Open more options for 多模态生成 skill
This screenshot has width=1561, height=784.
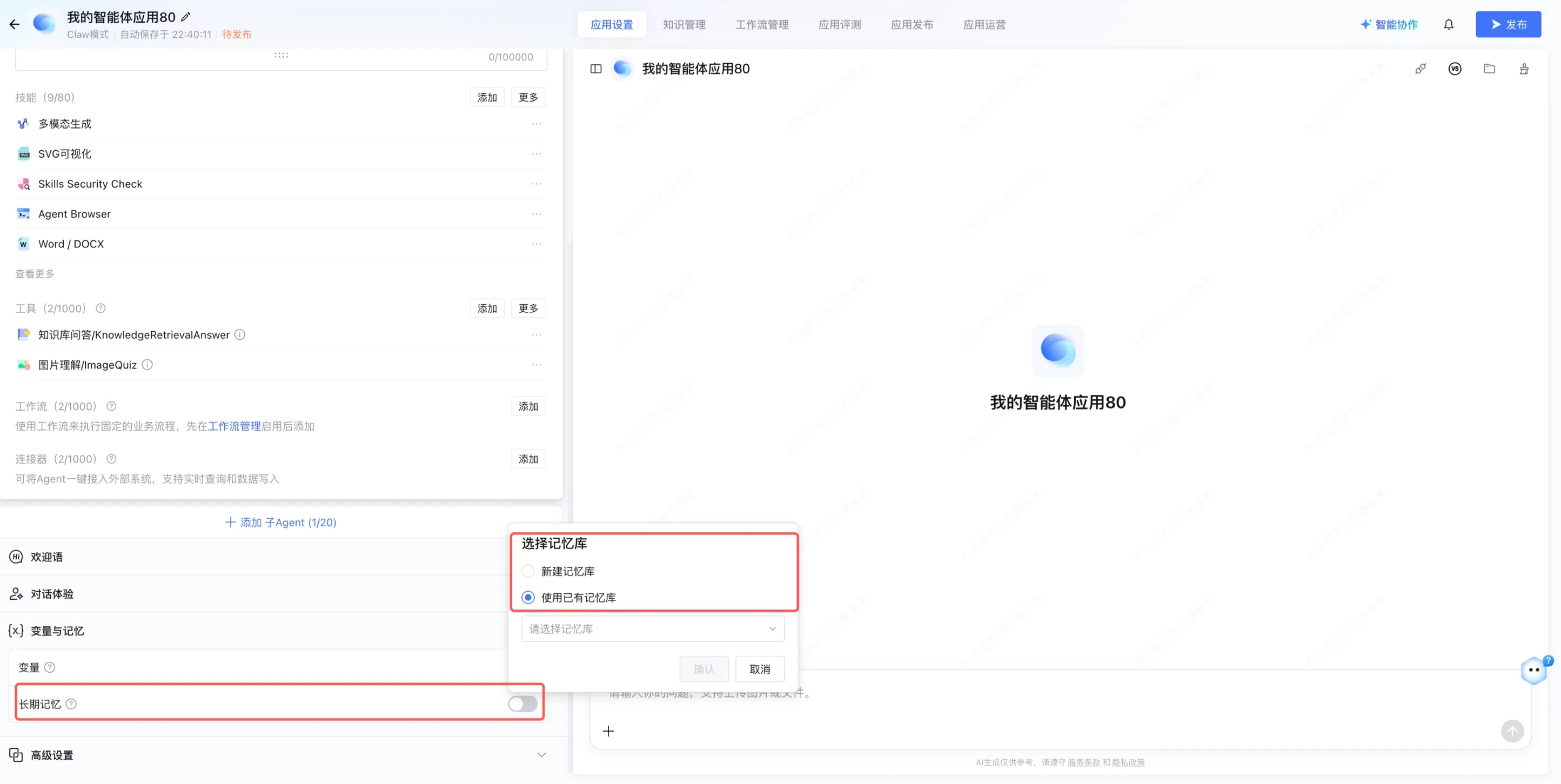tap(537, 124)
